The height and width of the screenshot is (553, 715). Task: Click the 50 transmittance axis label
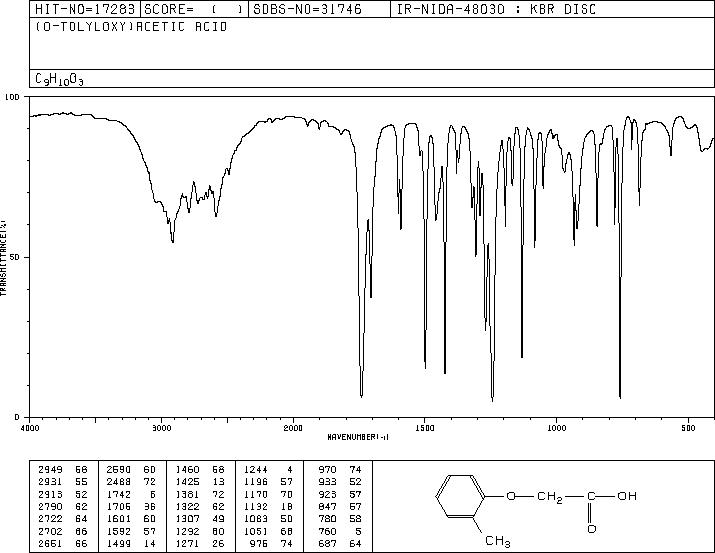click(x=15, y=257)
